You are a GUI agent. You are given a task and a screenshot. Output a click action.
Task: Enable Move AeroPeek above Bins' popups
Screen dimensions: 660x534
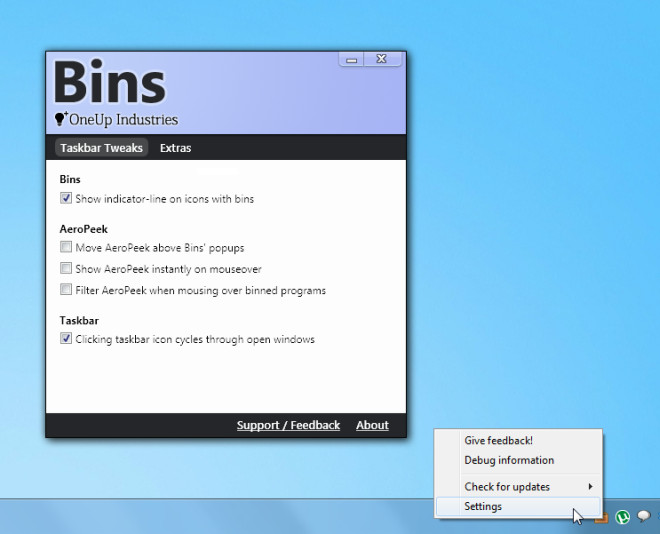(66, 247)
